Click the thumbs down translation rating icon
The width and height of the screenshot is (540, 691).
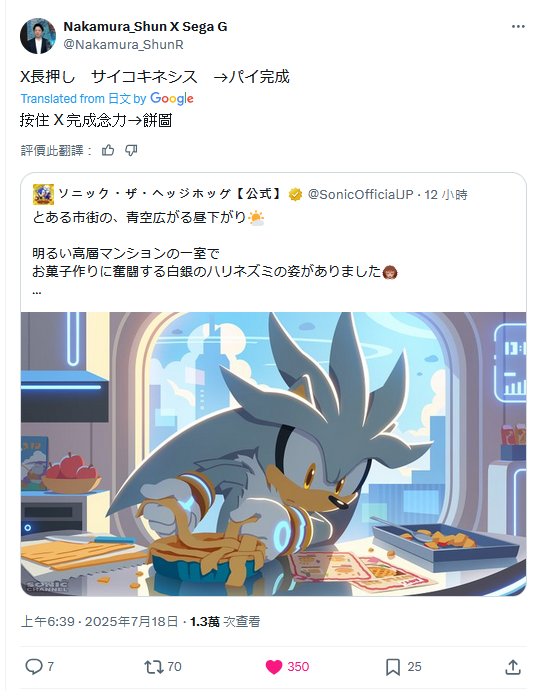click(131, 150)
